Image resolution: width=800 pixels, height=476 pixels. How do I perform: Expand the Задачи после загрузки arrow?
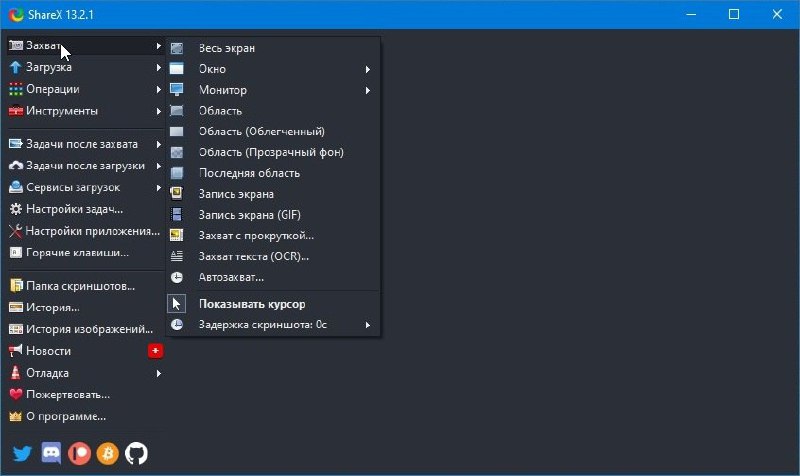(159, 166)
